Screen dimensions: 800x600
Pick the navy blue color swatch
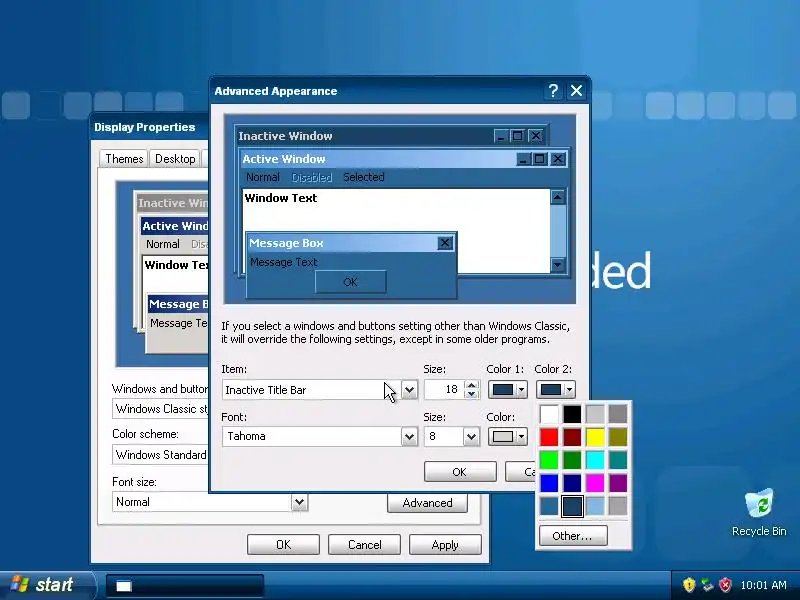[x=572, y=483]
